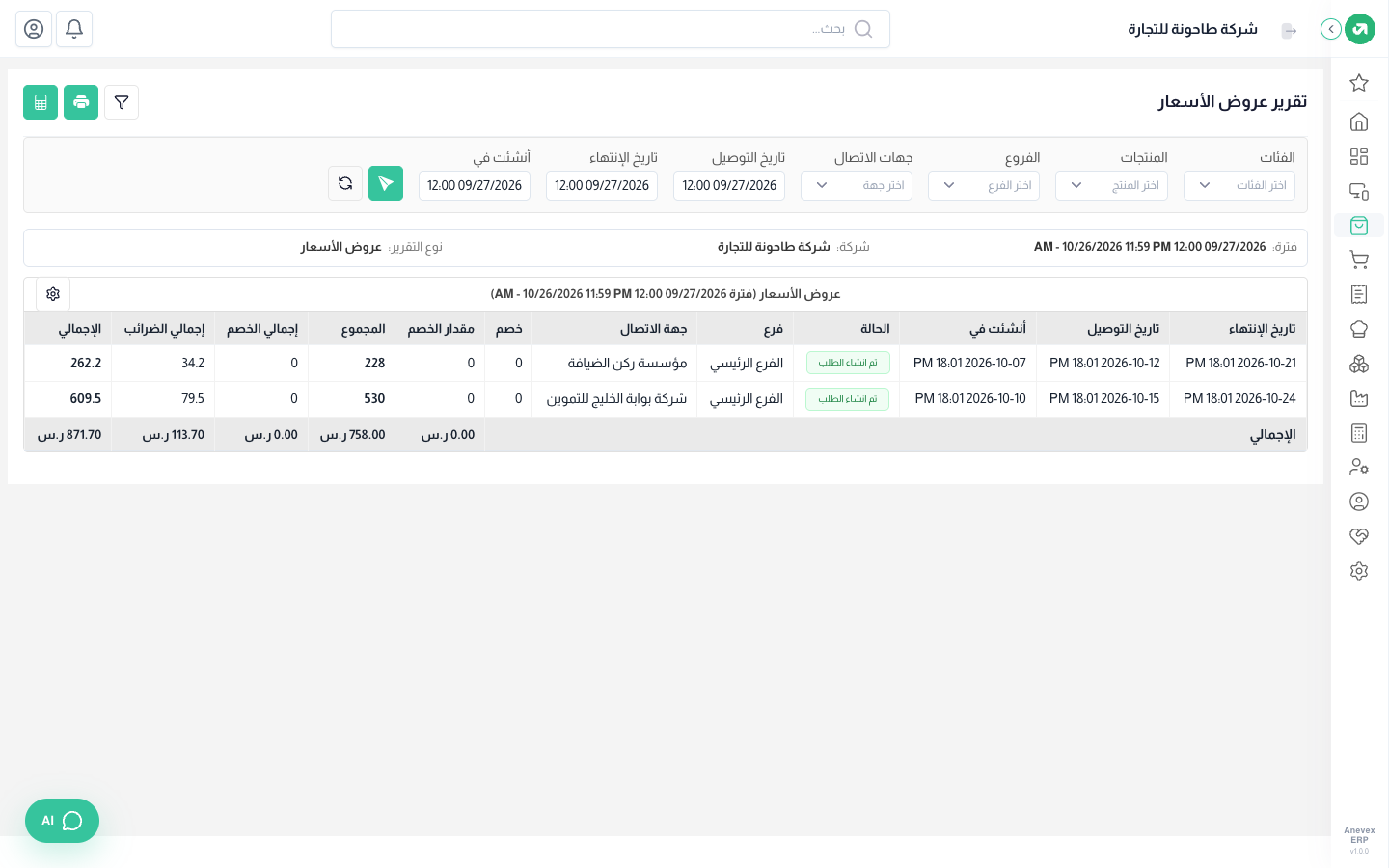The height and width of the screenshot is (868, 1389).
Task: Collapse the sidebar with the chevron button
Action: [1331, 29]
